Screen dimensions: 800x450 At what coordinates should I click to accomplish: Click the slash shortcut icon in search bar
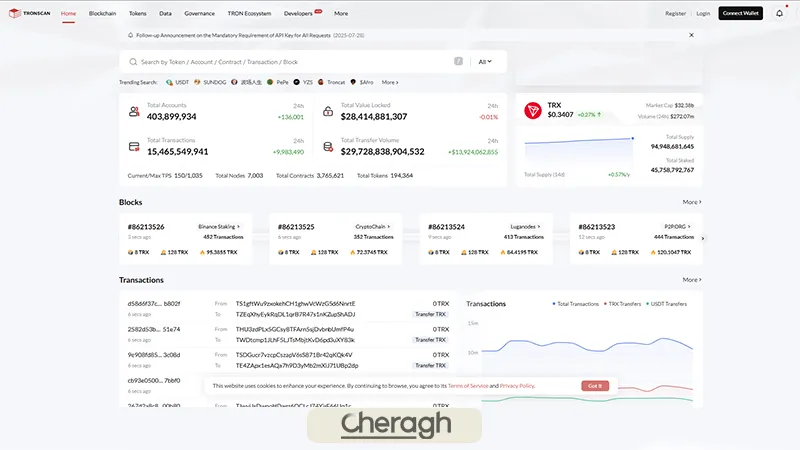click(458, 61)
